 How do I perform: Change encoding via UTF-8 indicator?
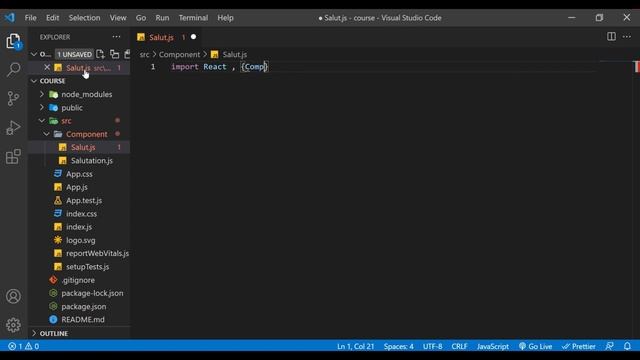click(433, 346)
